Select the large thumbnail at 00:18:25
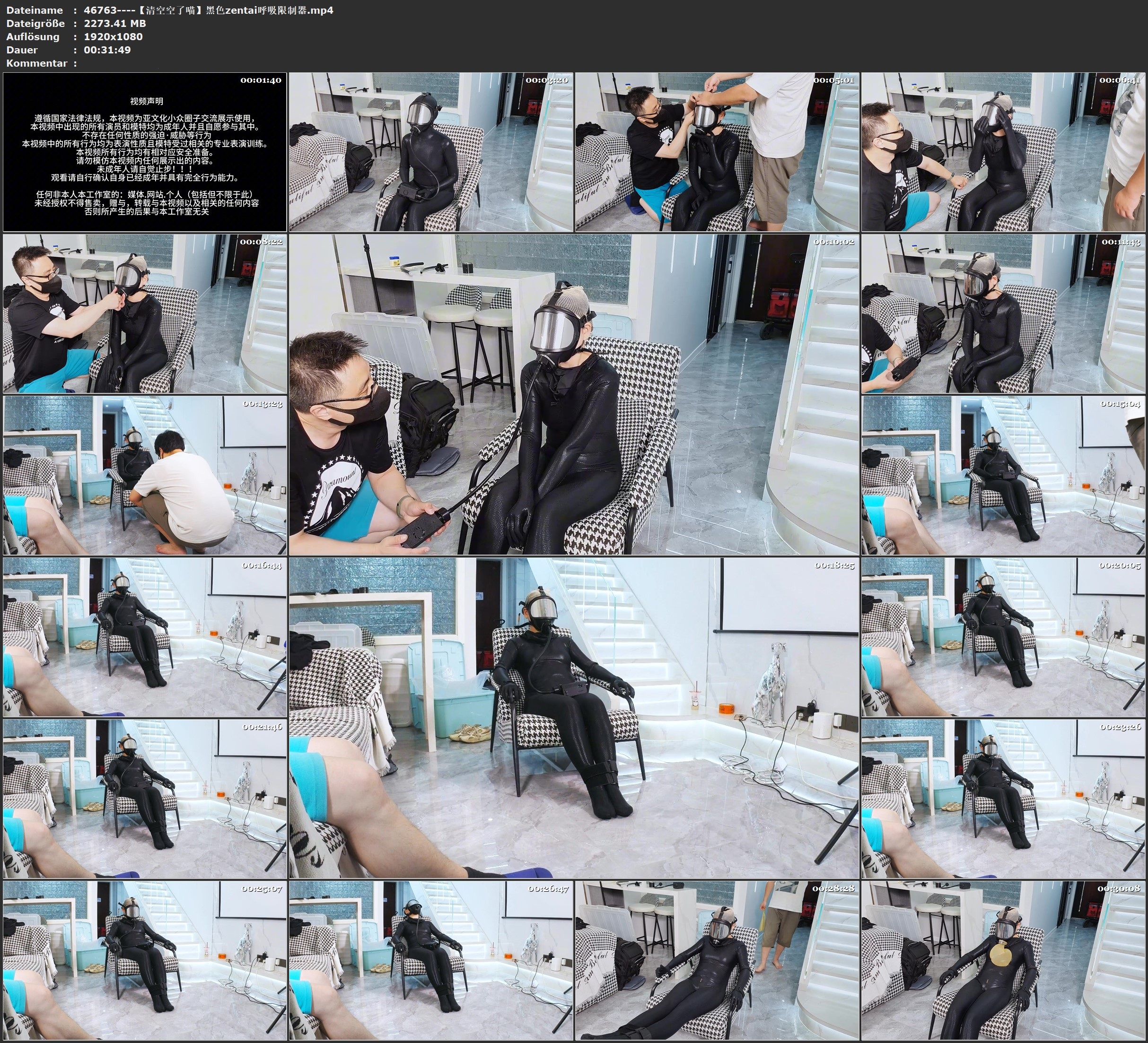1148x1043 pixels. click(x=573, y=718)
